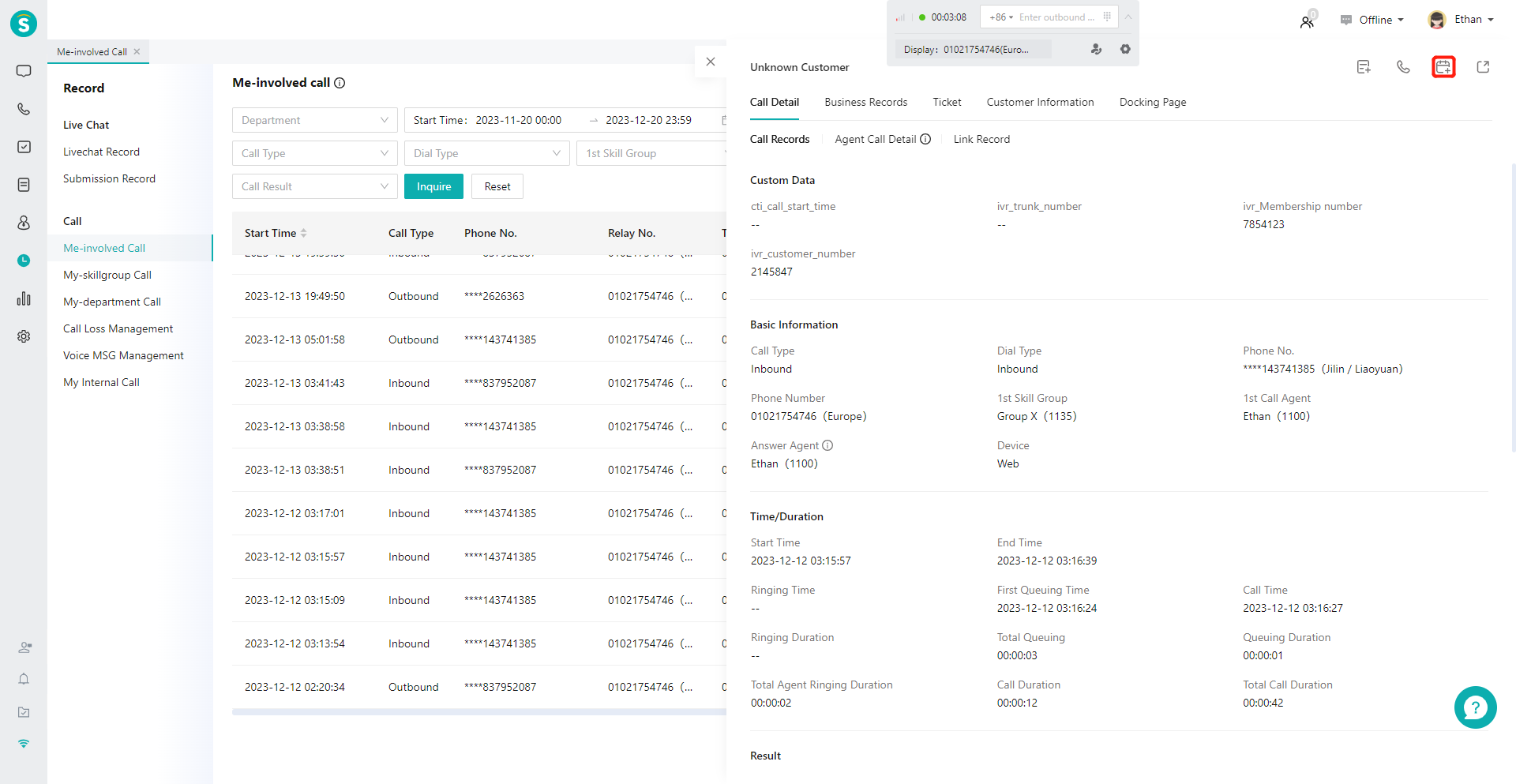Click the wifi network status icon
Image resolution: width=1516 pixels, height=784 pixels.
click(24, 744)
